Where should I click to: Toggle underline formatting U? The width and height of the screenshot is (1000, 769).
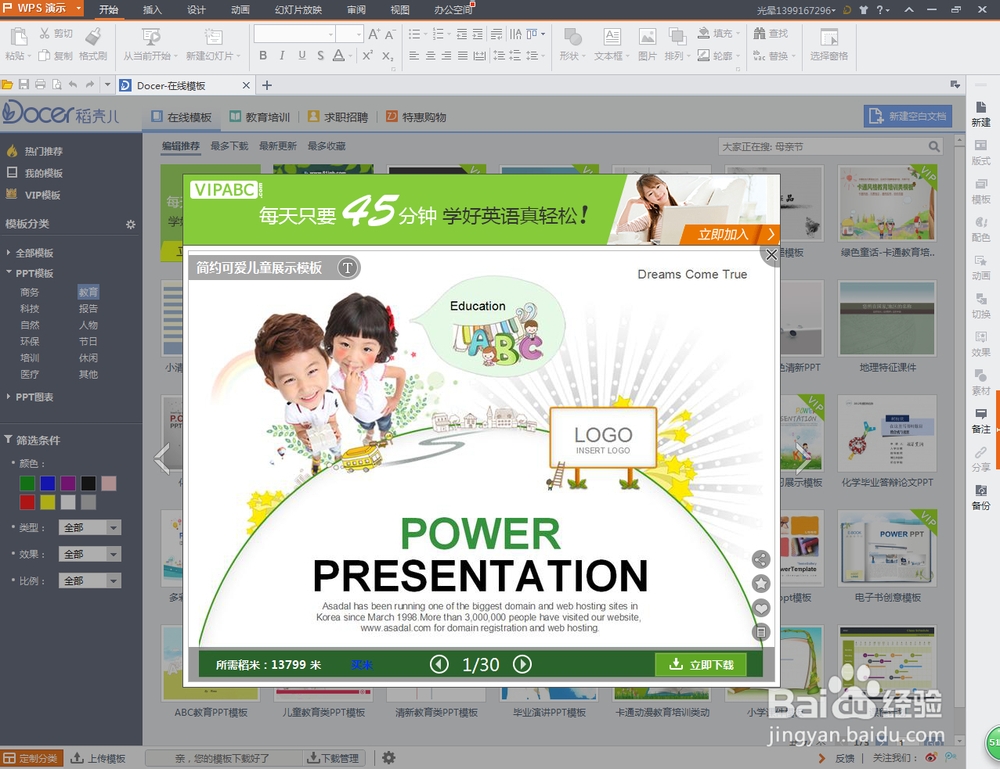coord(302,55)
